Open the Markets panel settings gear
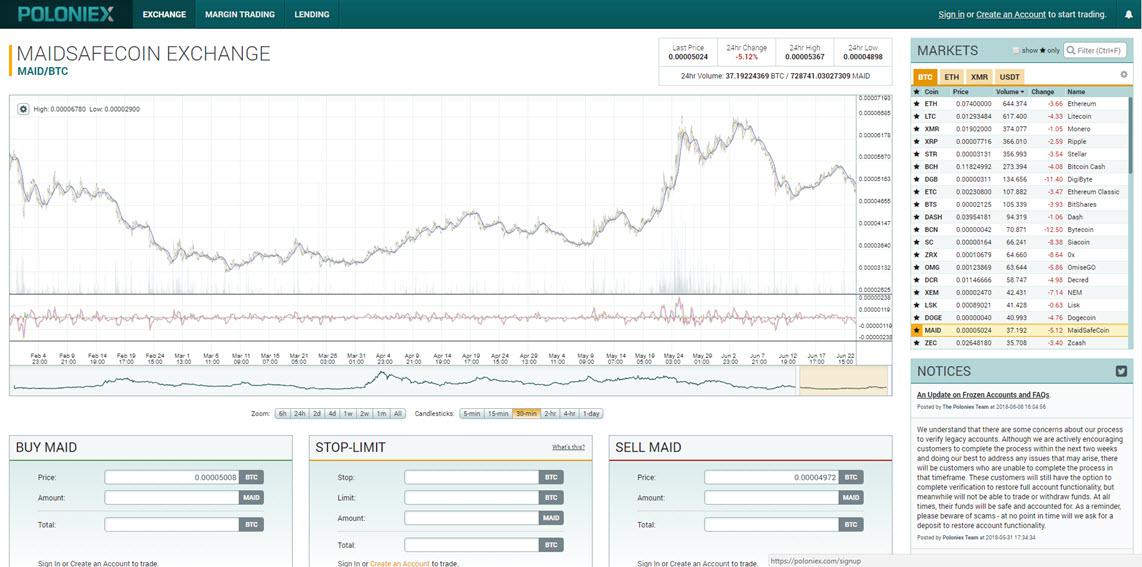 pyautogui.click(x=1123, y=75)
